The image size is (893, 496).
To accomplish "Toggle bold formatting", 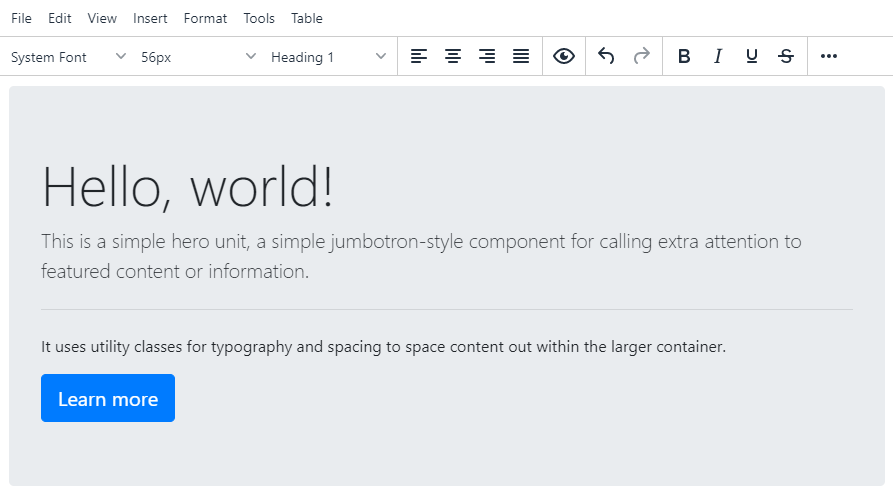I will 684,56.
